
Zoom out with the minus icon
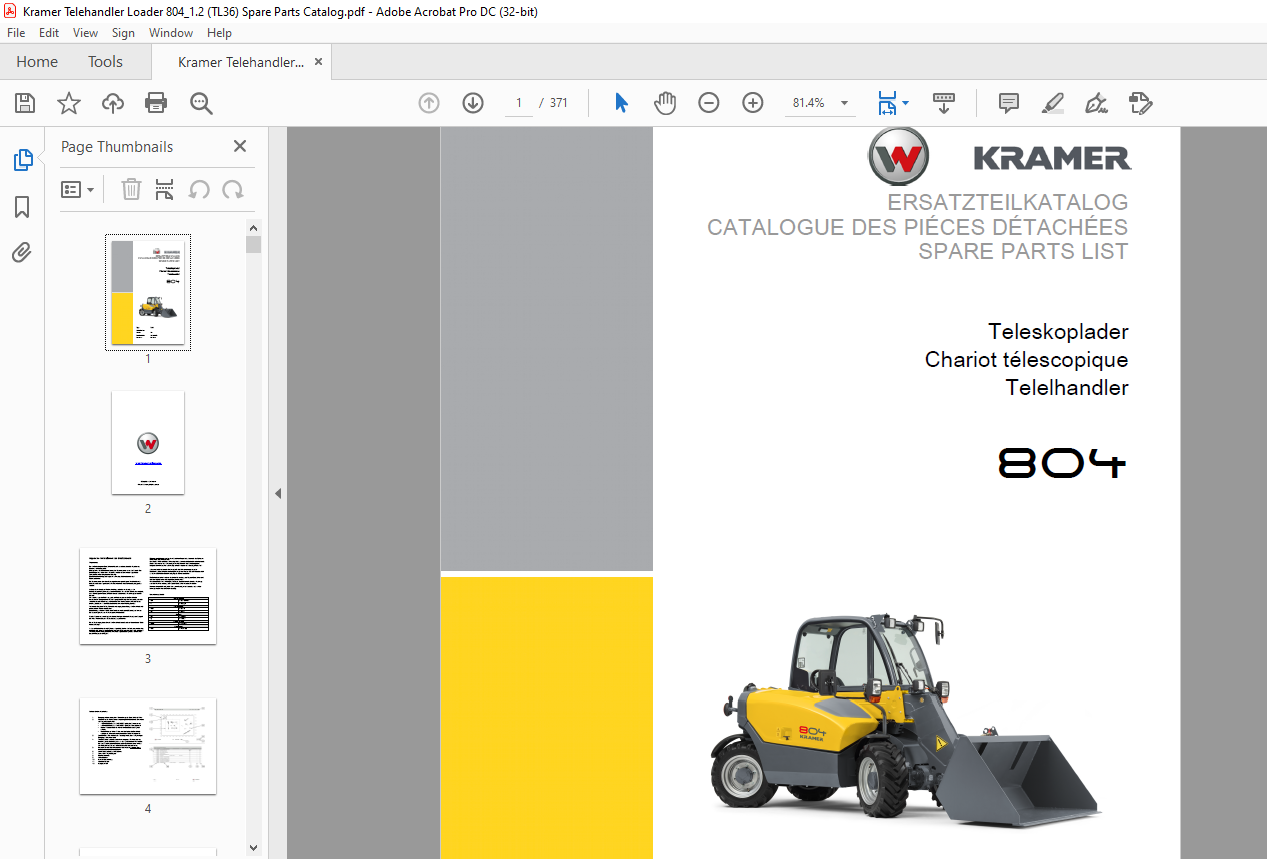tap(709, 103)
